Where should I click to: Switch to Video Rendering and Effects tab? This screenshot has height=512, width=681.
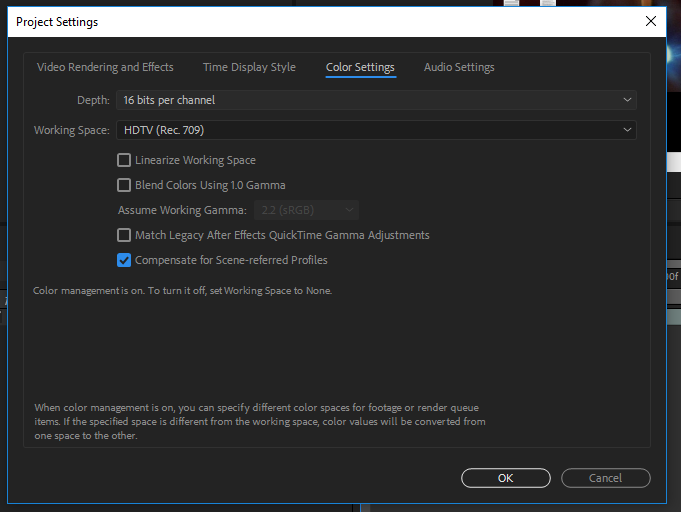coord(105,67)
